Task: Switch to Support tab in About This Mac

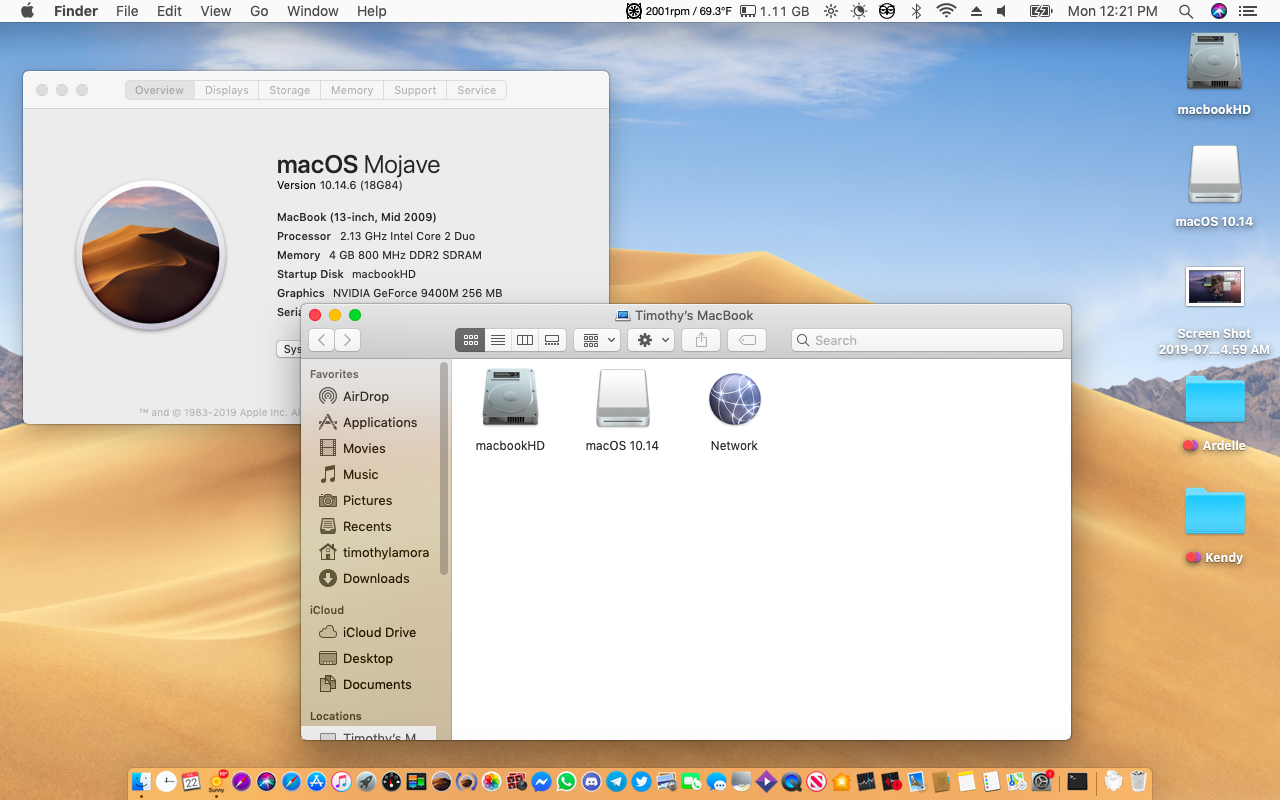Action: coord(415,90)
